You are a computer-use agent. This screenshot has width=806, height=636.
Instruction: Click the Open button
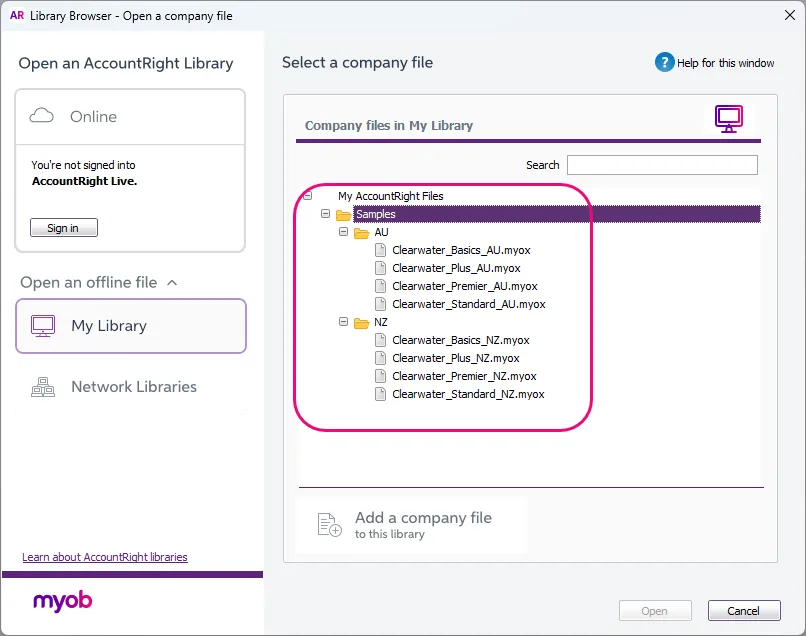tap(655, 611)
